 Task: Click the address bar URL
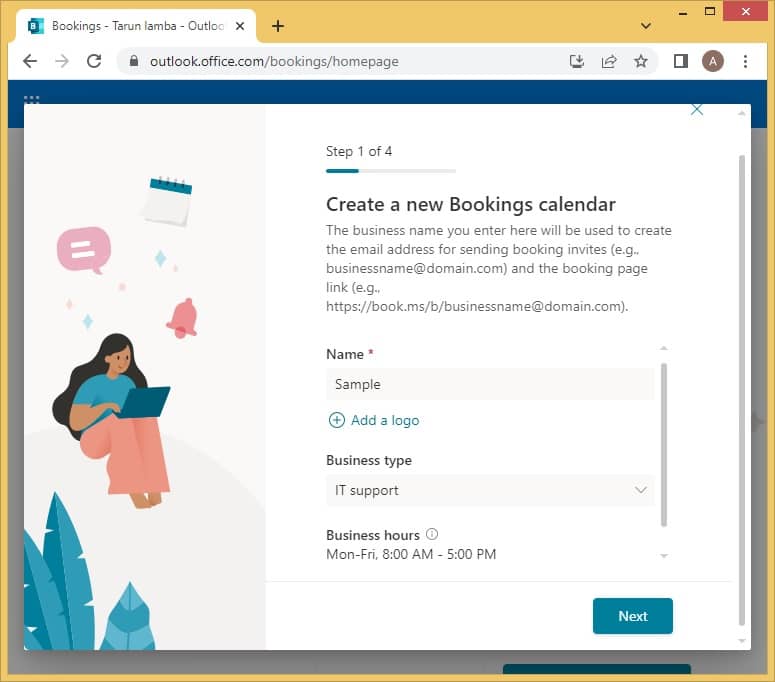click(x=274, y=61)
